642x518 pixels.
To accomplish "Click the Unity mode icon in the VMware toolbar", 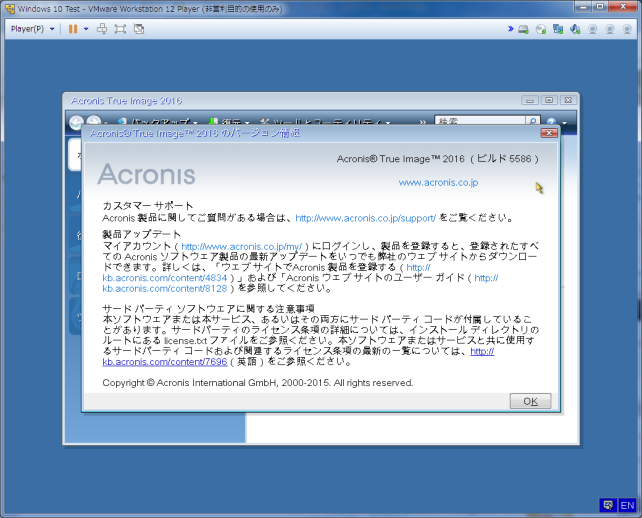I will [139, 29].
